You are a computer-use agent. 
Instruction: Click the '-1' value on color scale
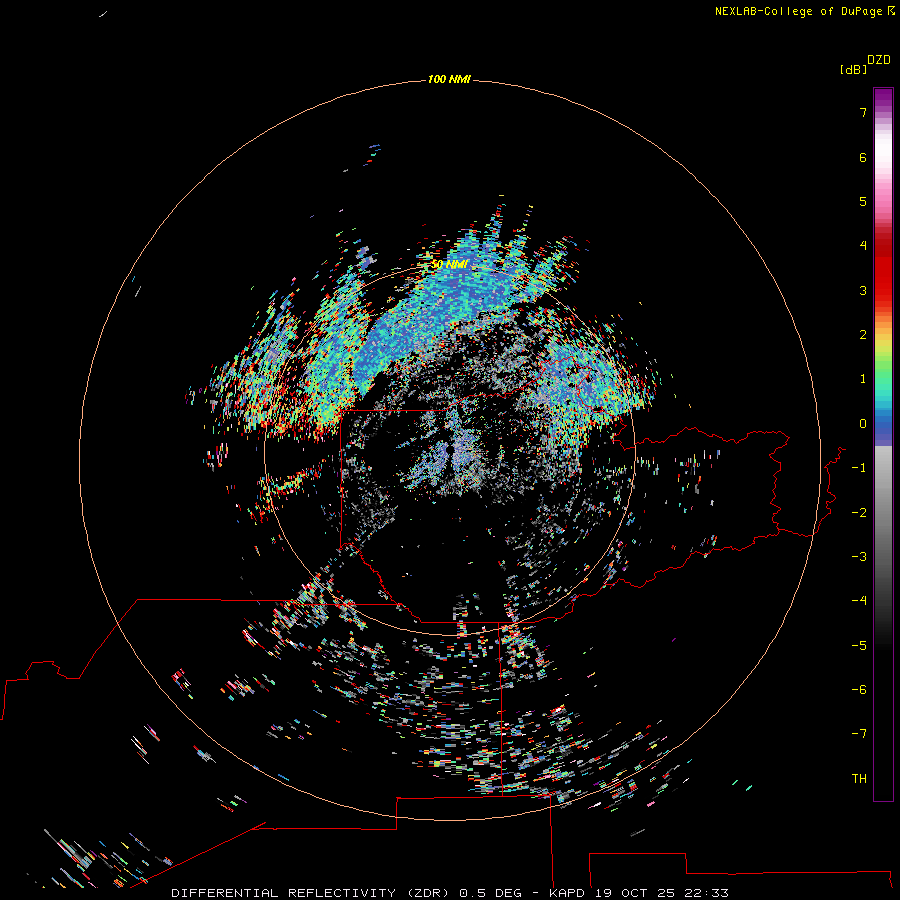pyautogui.click(x=859, y=468)
